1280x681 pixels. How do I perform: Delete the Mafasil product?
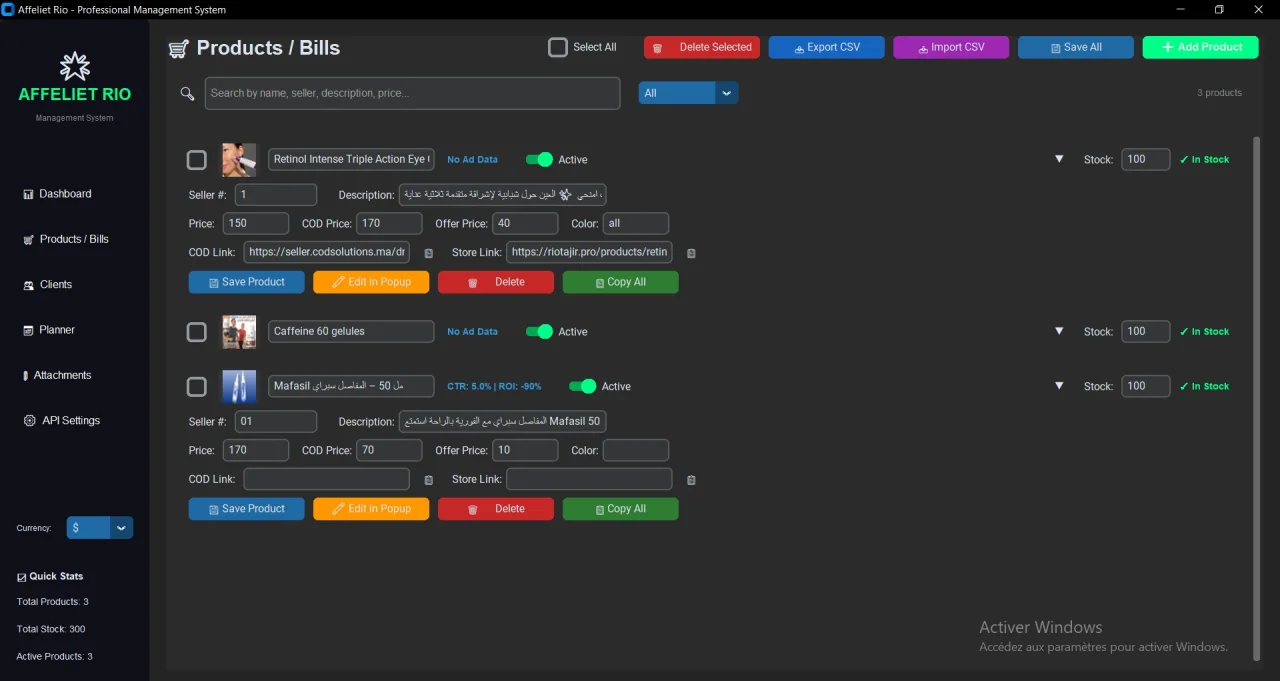coord(496,509)
